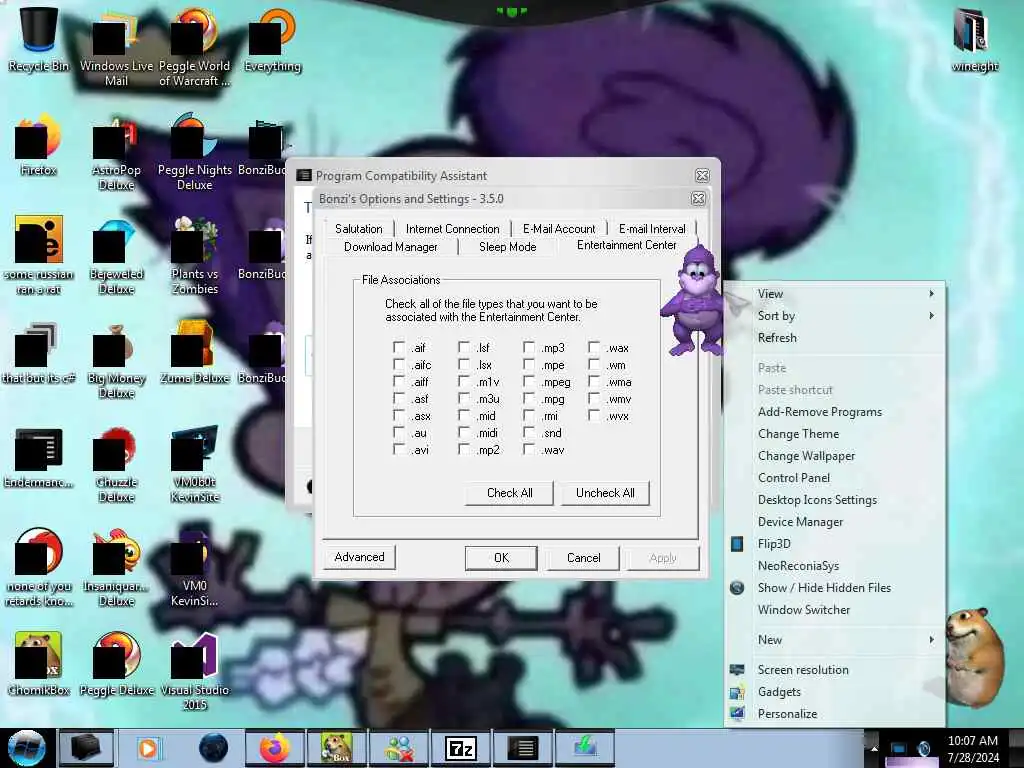This screenshot has width=1024, height=768.
Task: Enable the .wav file association
Action: pyautogui.click(x=529, y=449)
